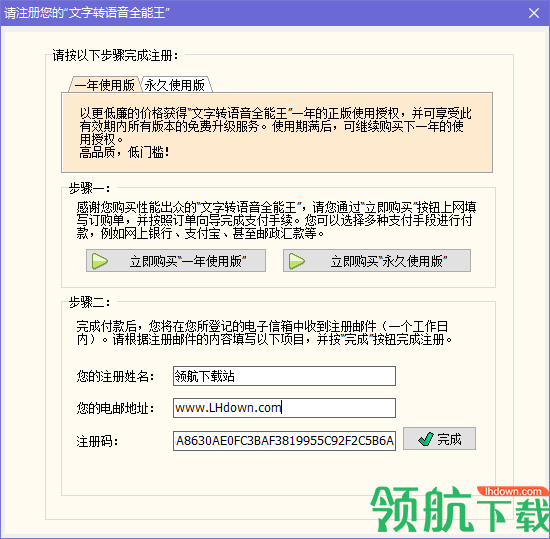Focus the 您的注册姓名 input field
The image size is (550, 539).
284,376
